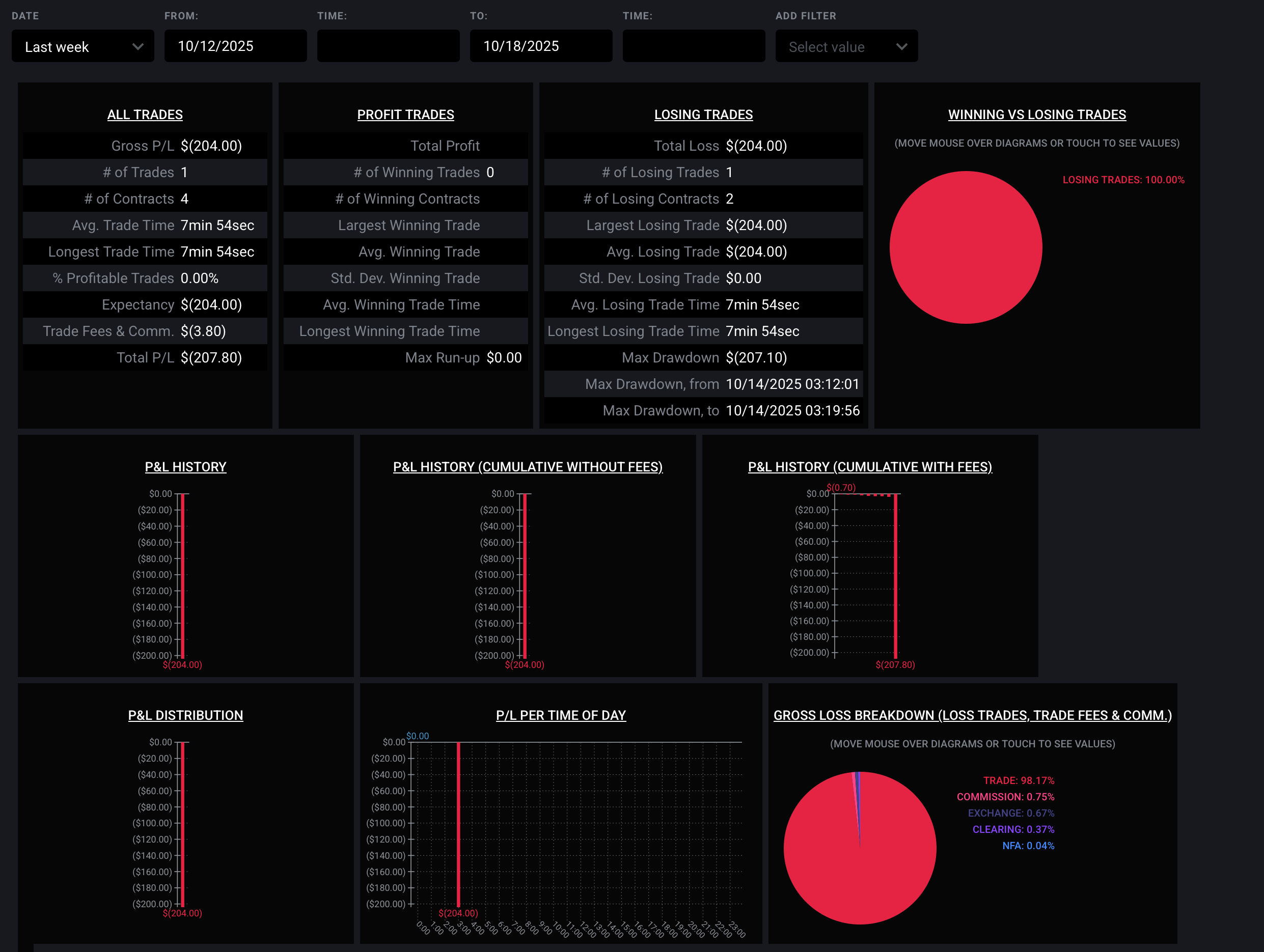The height and width of the screenshot is (952, 1264).
Task: Click the LOSING TRADES: 100.00% legend label
Action: tap(1123, 180)
